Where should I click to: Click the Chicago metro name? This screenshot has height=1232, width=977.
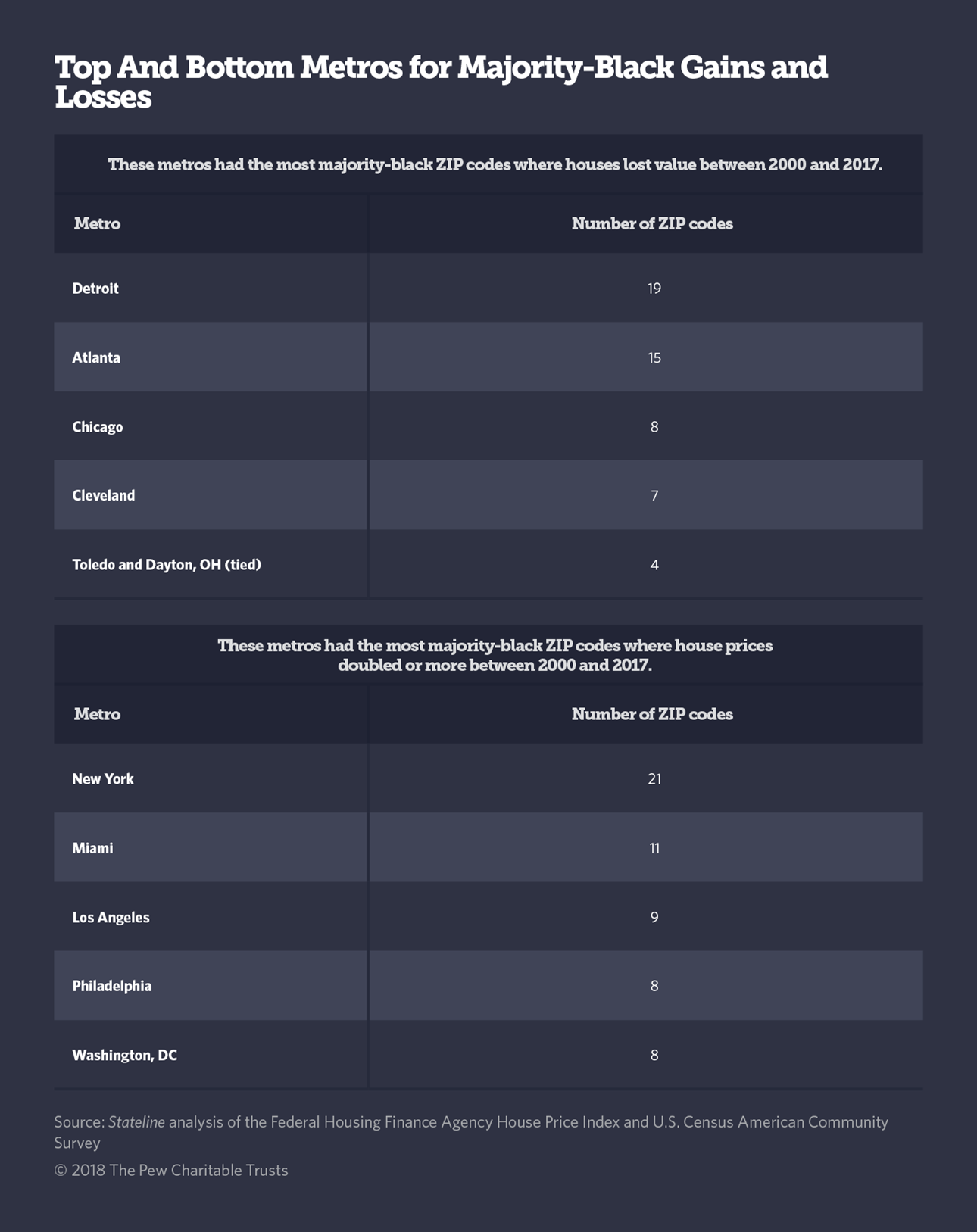tap(98, 427)
